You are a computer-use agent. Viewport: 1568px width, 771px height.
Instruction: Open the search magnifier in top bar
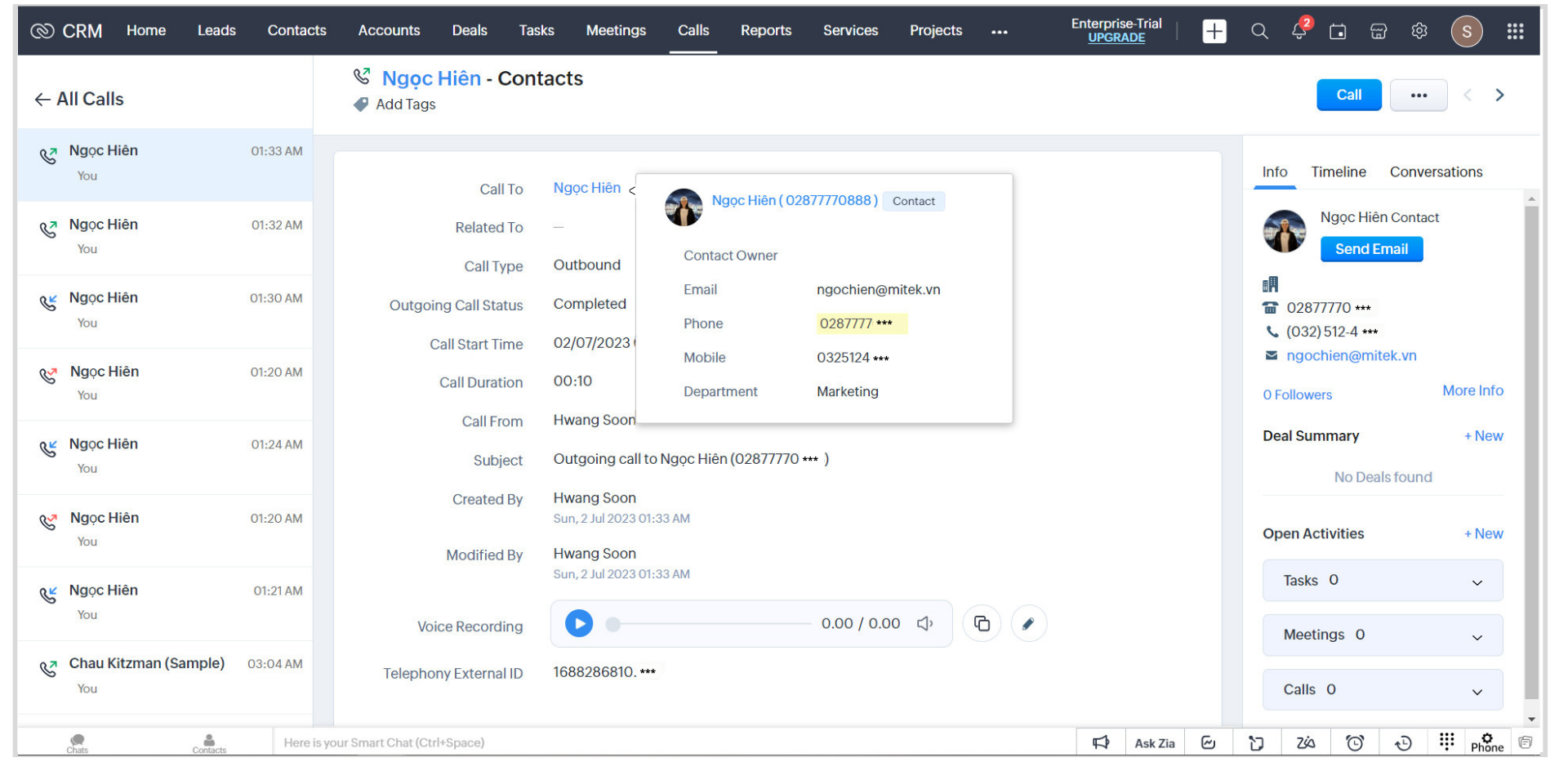tap(1259, 31)
